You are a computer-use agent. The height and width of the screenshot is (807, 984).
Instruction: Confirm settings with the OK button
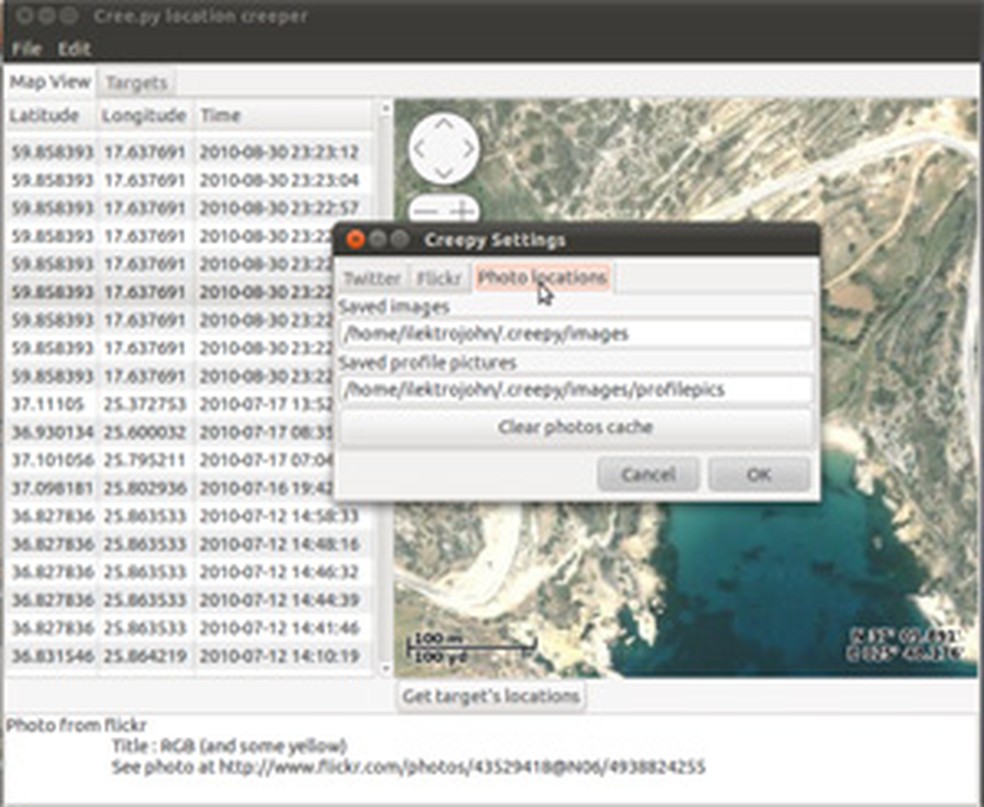tap(758, 474)
